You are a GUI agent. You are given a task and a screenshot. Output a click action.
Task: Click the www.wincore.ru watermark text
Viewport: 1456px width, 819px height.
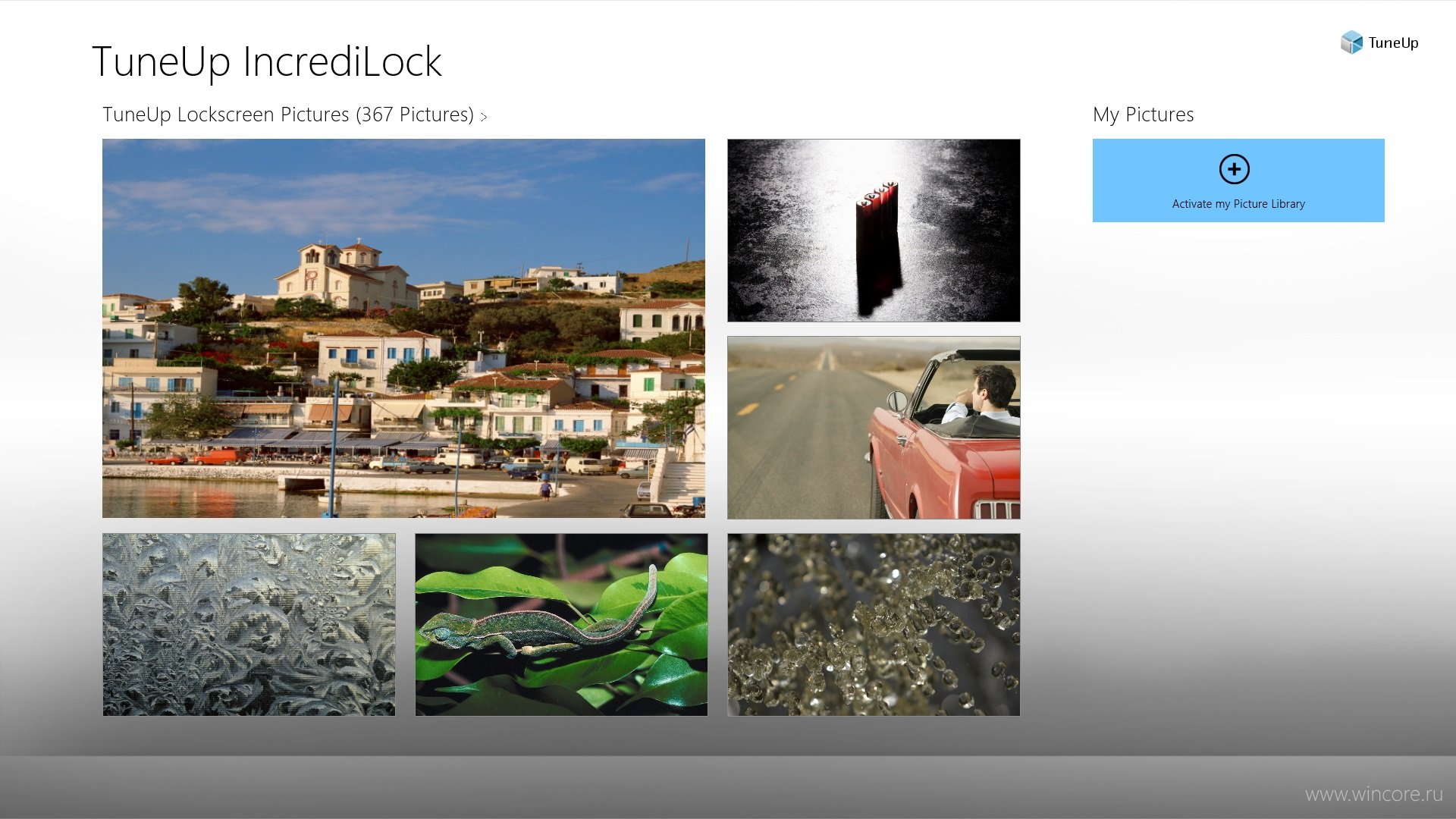1373,794
